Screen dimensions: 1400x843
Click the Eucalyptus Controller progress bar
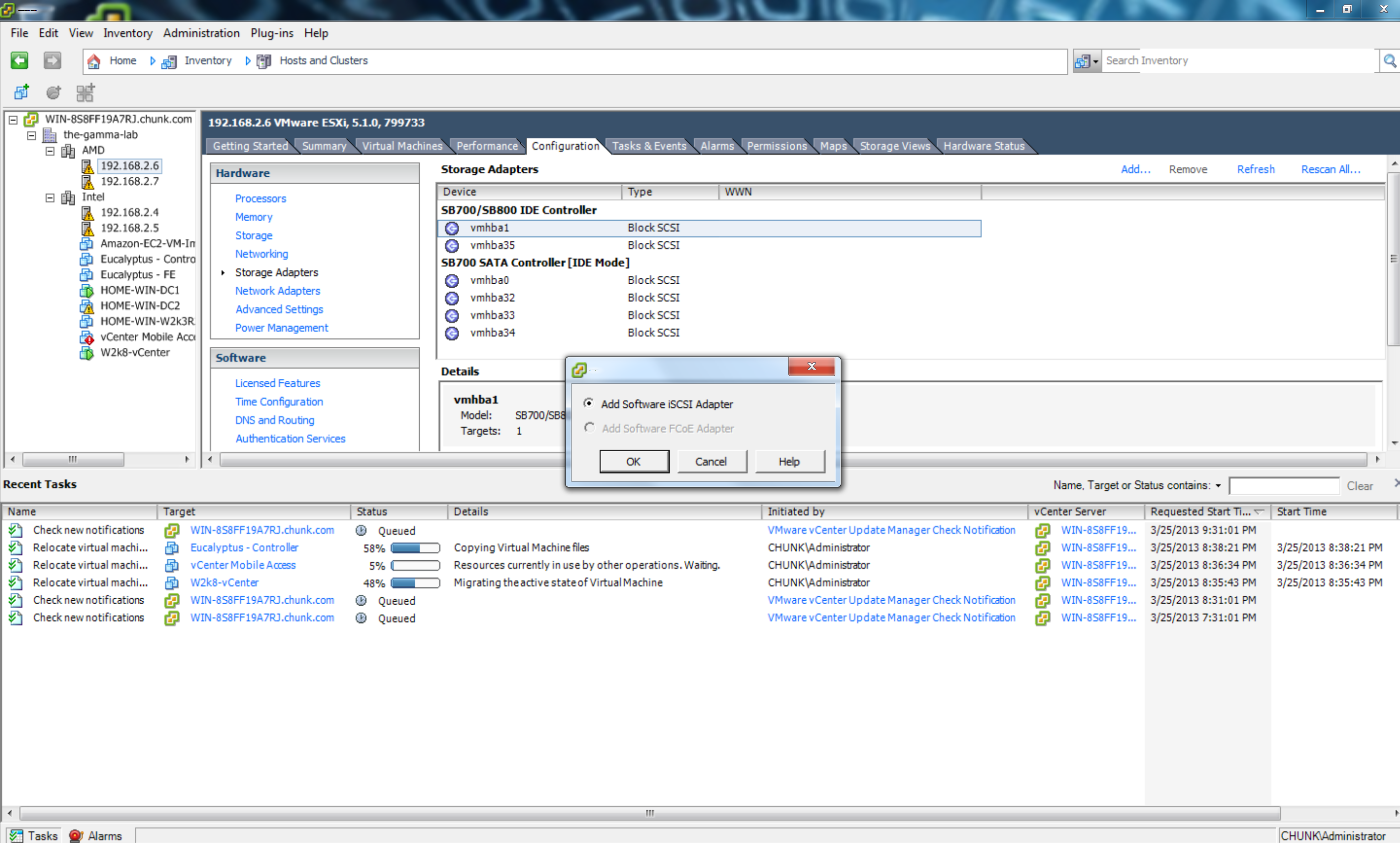click(415, 548)
